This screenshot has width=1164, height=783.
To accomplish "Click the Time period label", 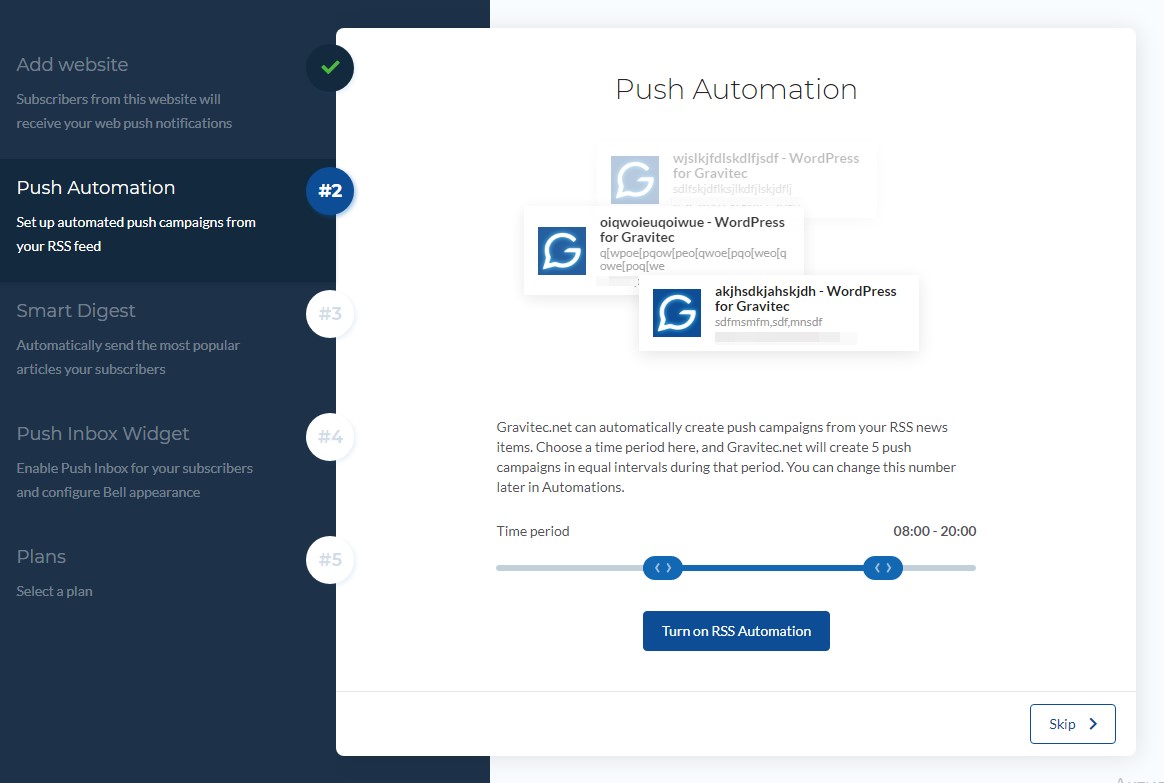I will click(533, 531).
